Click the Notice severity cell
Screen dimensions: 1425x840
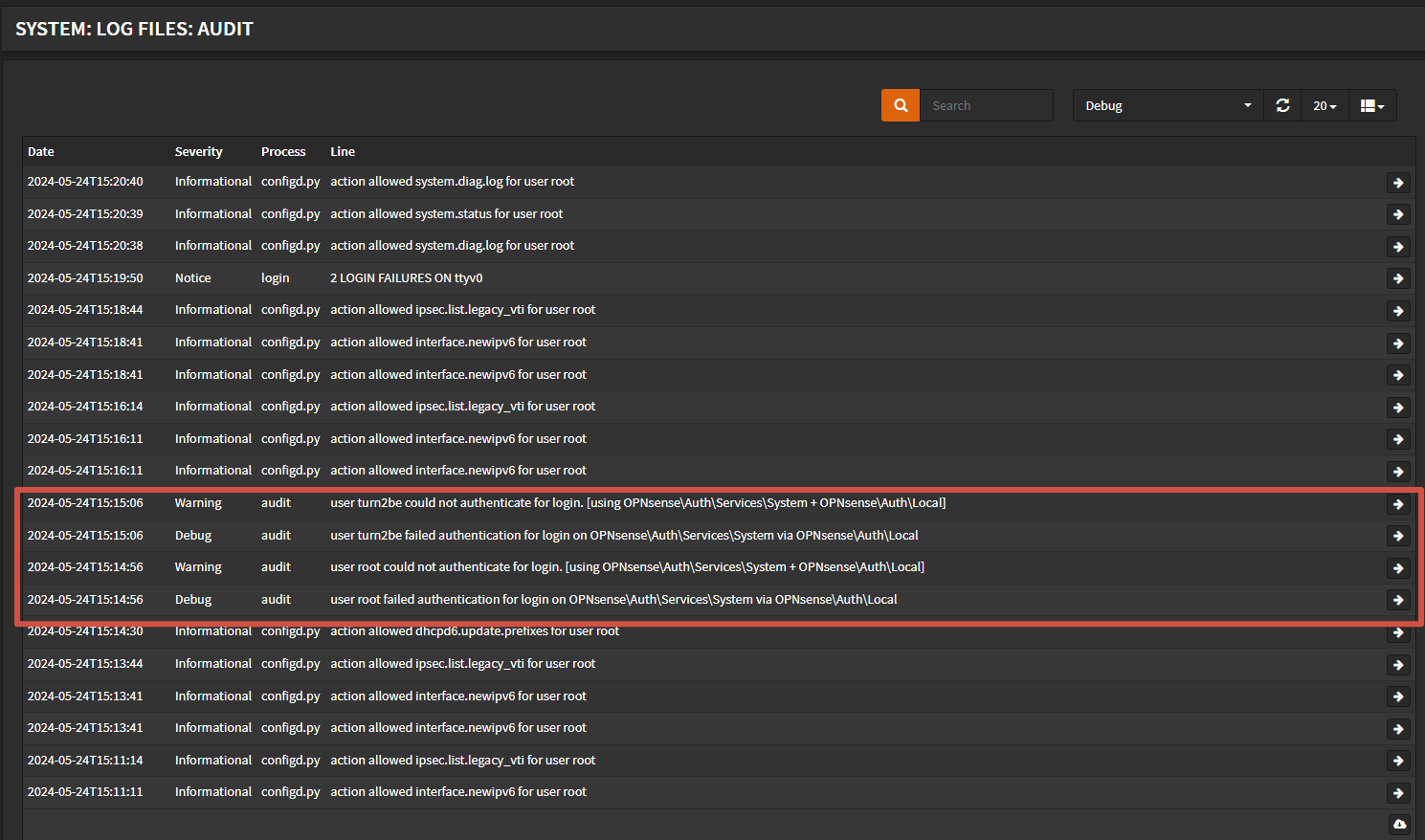[x=192, y=277]
